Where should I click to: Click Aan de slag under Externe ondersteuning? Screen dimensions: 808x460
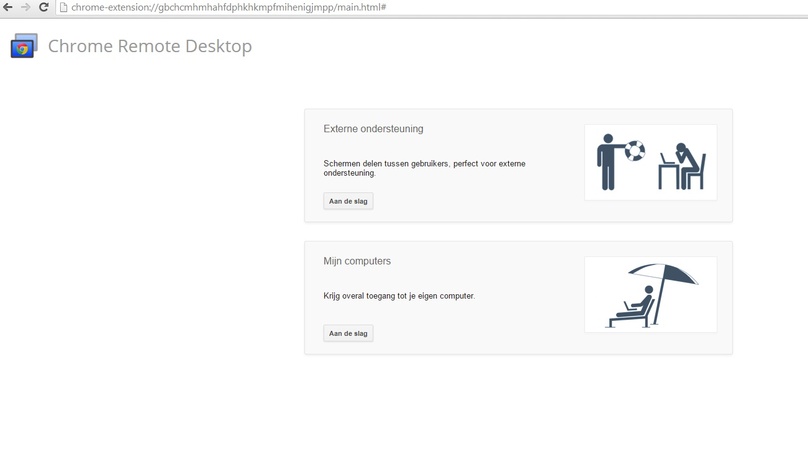[x=348, y=201]
